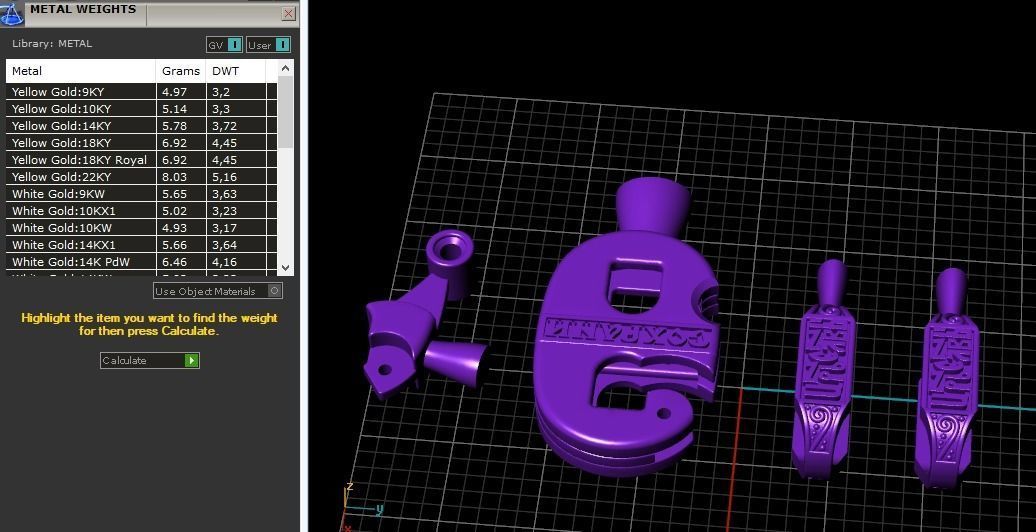The height and width of the screenshot is (532, 1036).
Task: Click the metal list scroll down arrow
Action: coord(285,268)
